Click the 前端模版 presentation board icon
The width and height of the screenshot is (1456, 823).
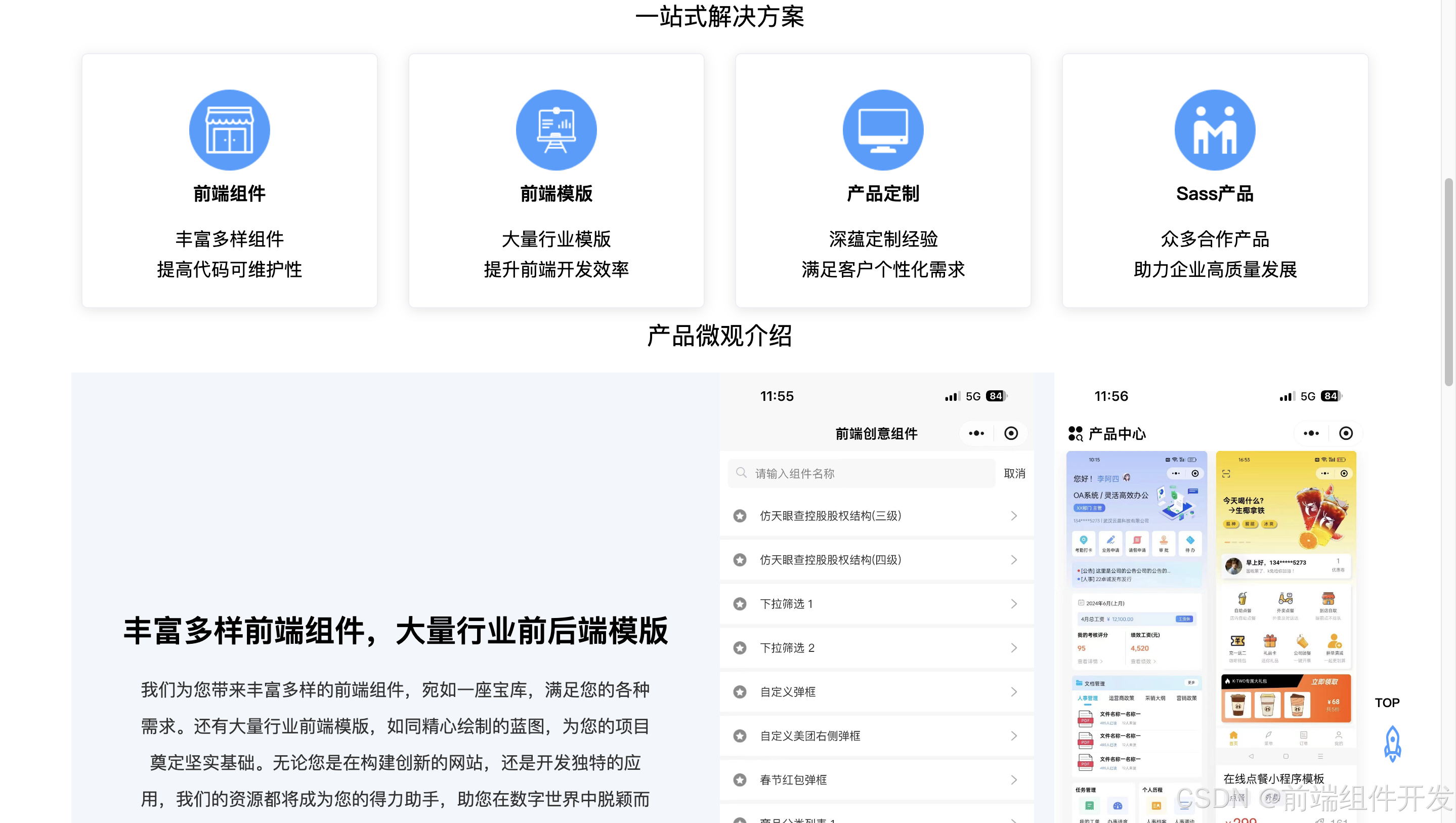555,130
